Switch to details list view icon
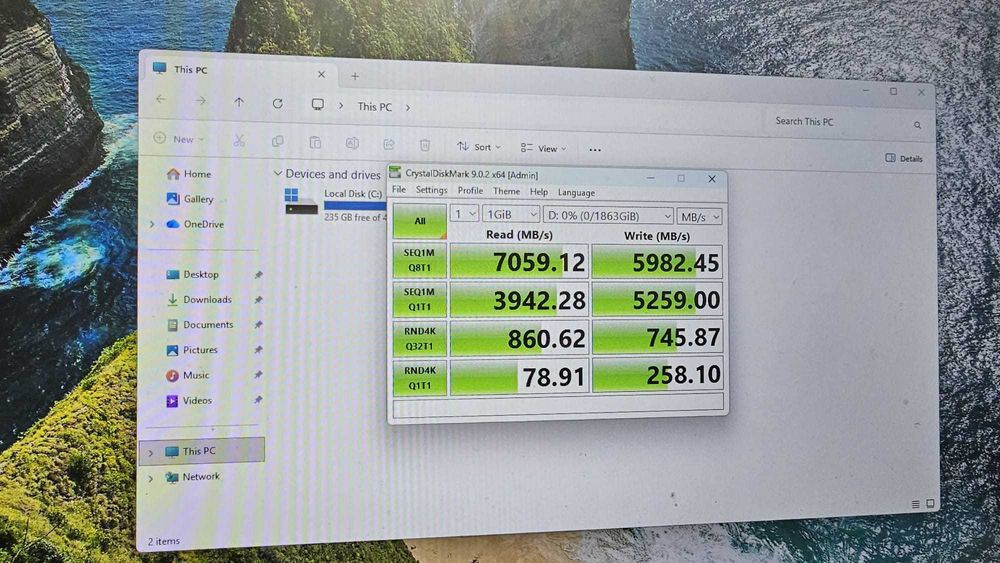Screen dimensions: 1000x563 [915, 504]
